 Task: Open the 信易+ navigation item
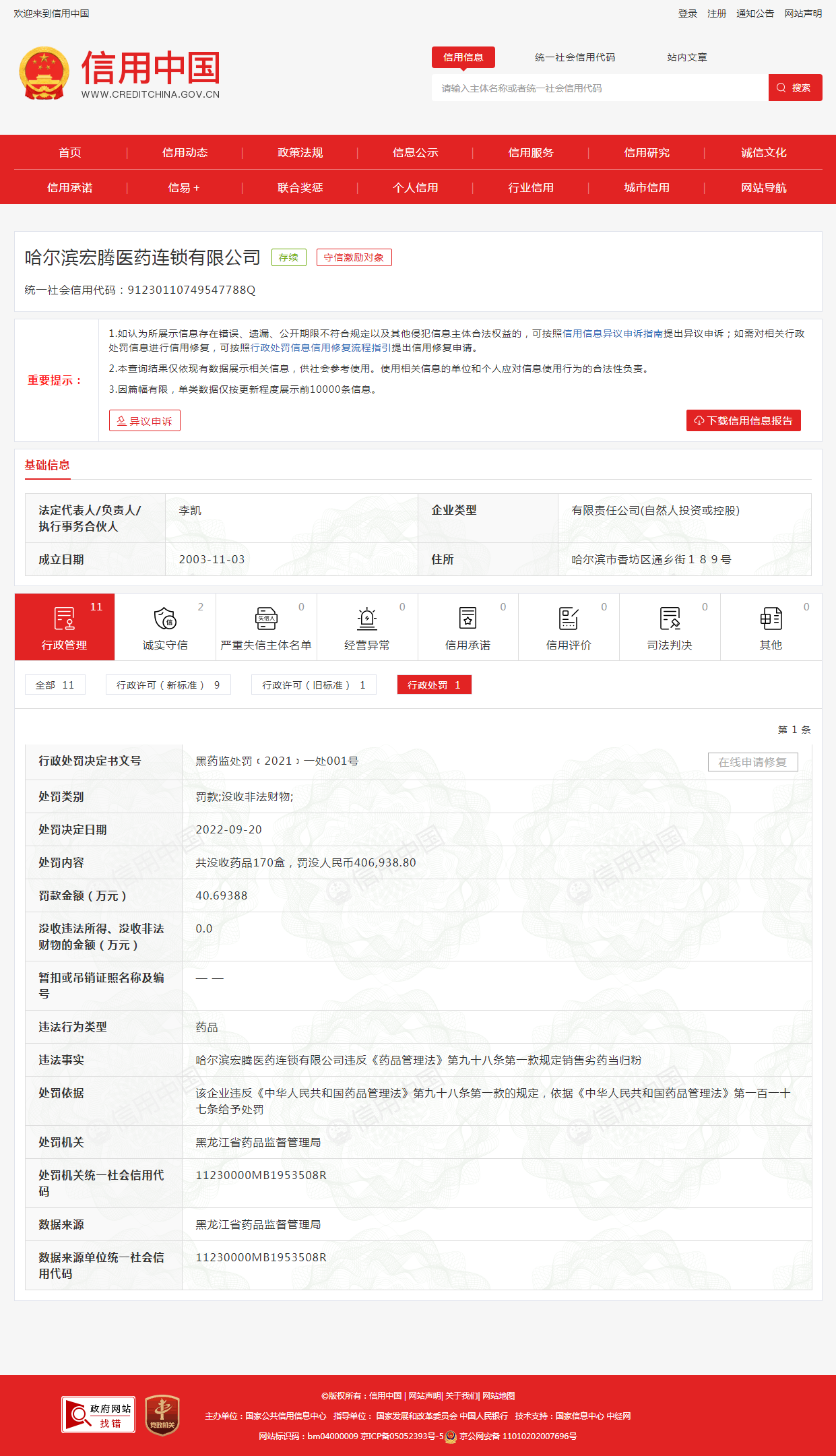184,187
